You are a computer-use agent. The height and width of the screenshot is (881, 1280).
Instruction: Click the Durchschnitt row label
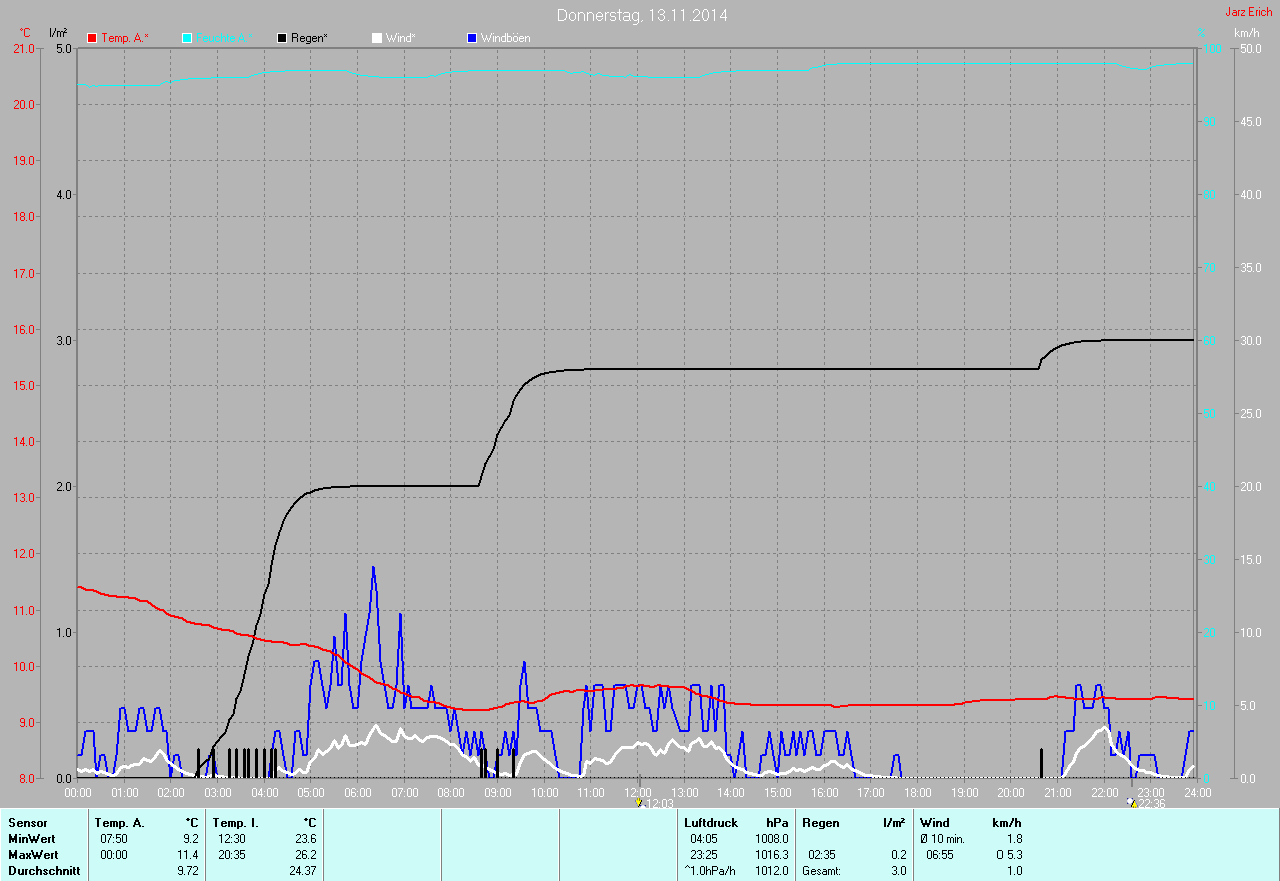(x=44, y=871)
